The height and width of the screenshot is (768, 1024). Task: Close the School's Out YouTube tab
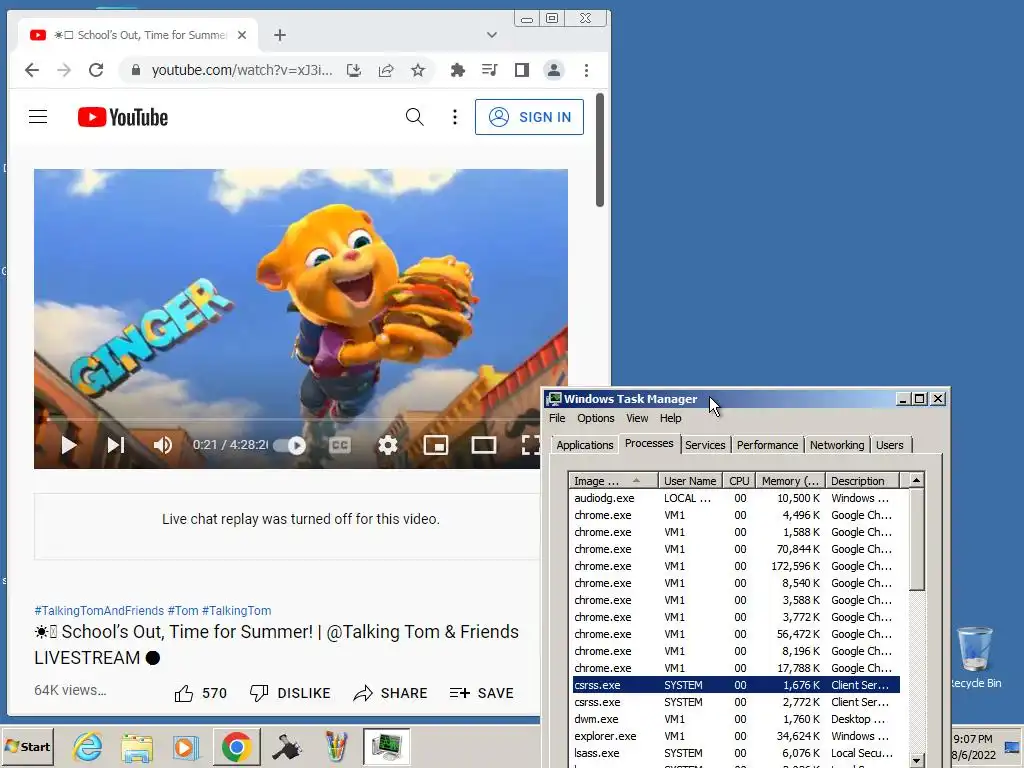[x=242, y=35]
